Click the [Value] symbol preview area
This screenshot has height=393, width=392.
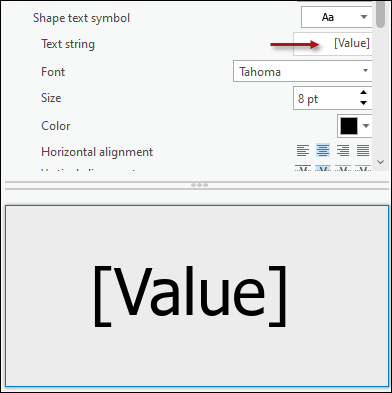[197, 296]
